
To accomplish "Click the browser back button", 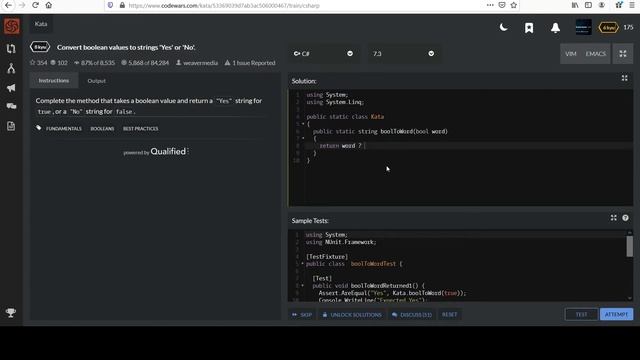I will click(x=8, y=5).
